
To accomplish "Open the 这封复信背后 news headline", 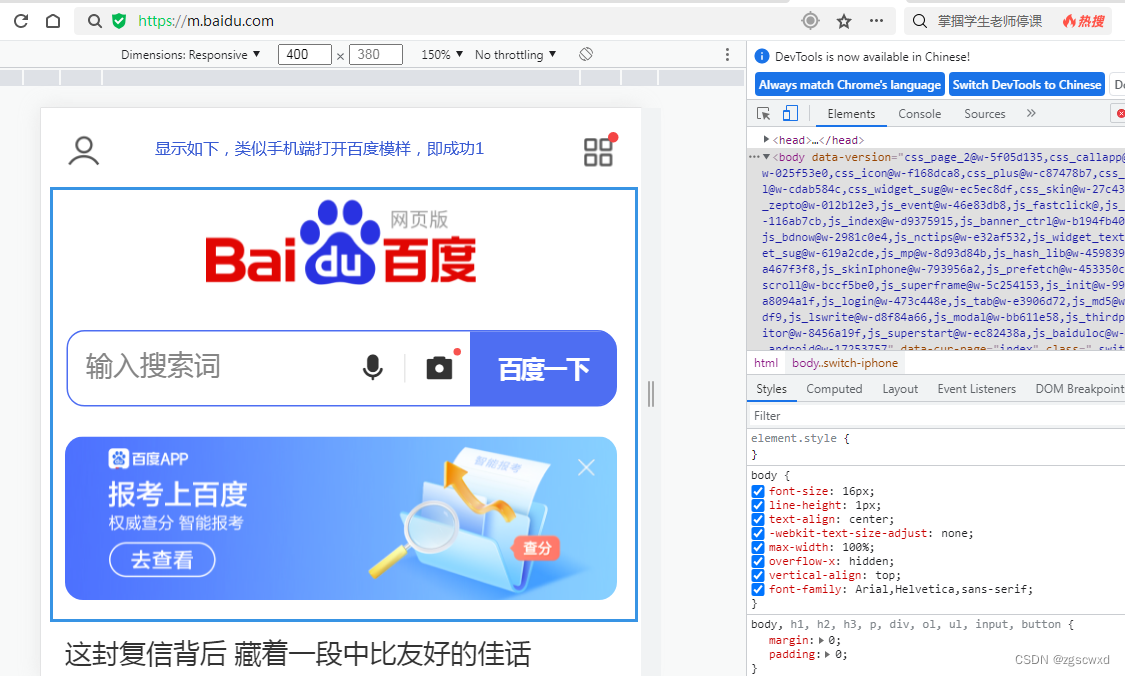I will pos(298,654).
